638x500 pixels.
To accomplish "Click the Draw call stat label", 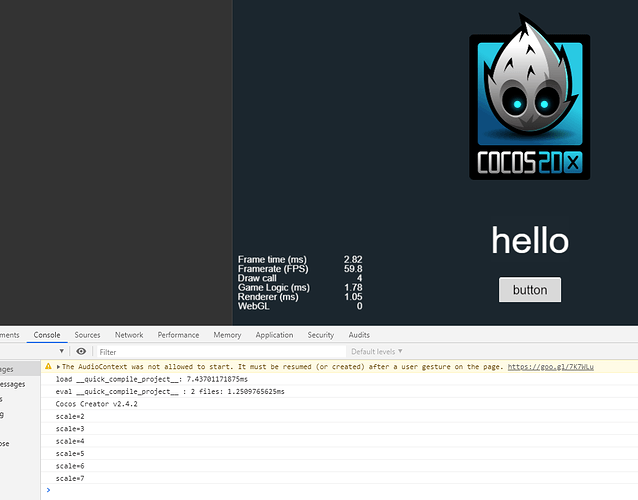I will [x=257, y=278].
